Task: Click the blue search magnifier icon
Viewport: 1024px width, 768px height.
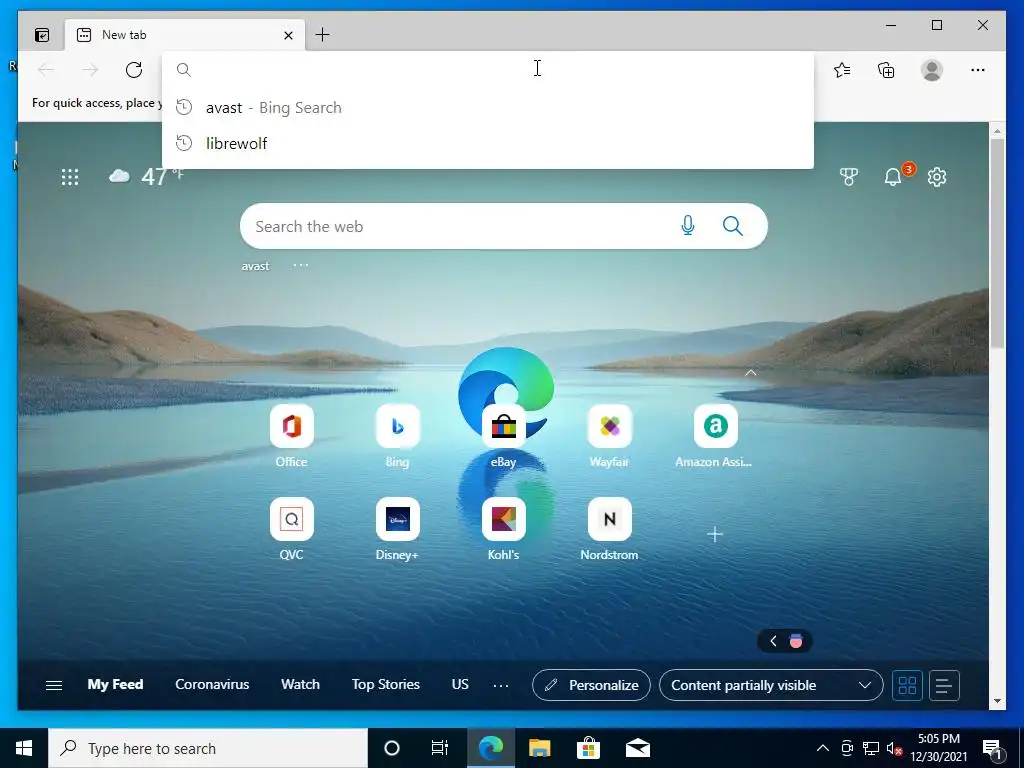Action: pos(733,226)
